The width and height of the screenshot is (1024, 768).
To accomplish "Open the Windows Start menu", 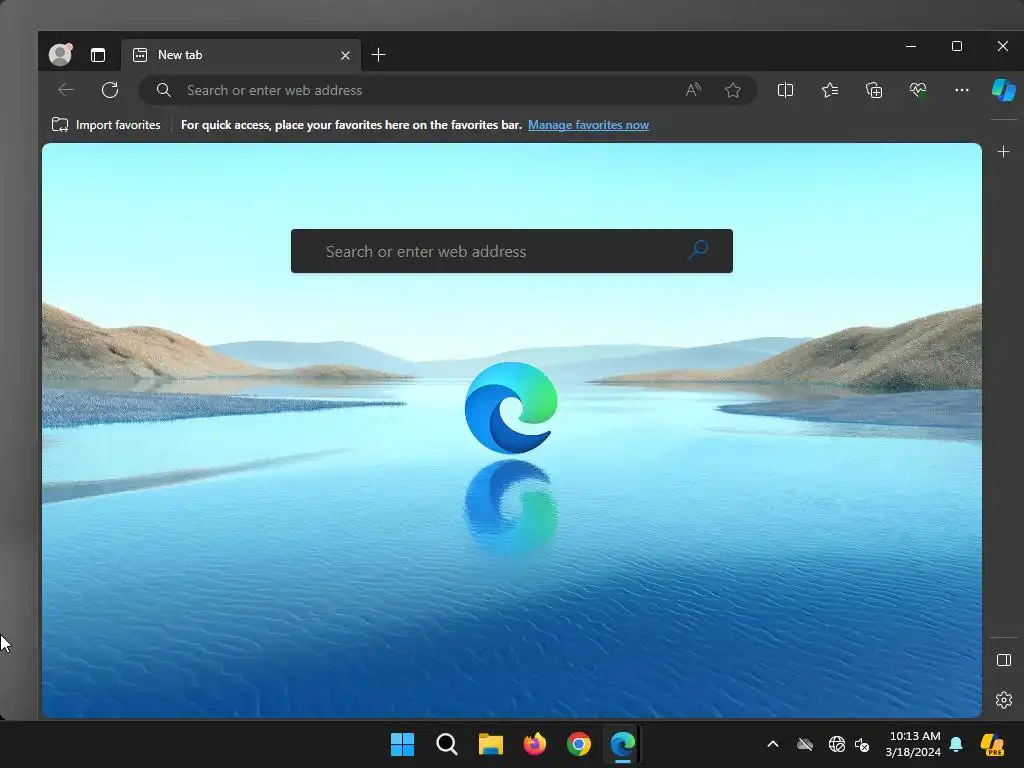I will pyautogui.click(x=402, y=744).
